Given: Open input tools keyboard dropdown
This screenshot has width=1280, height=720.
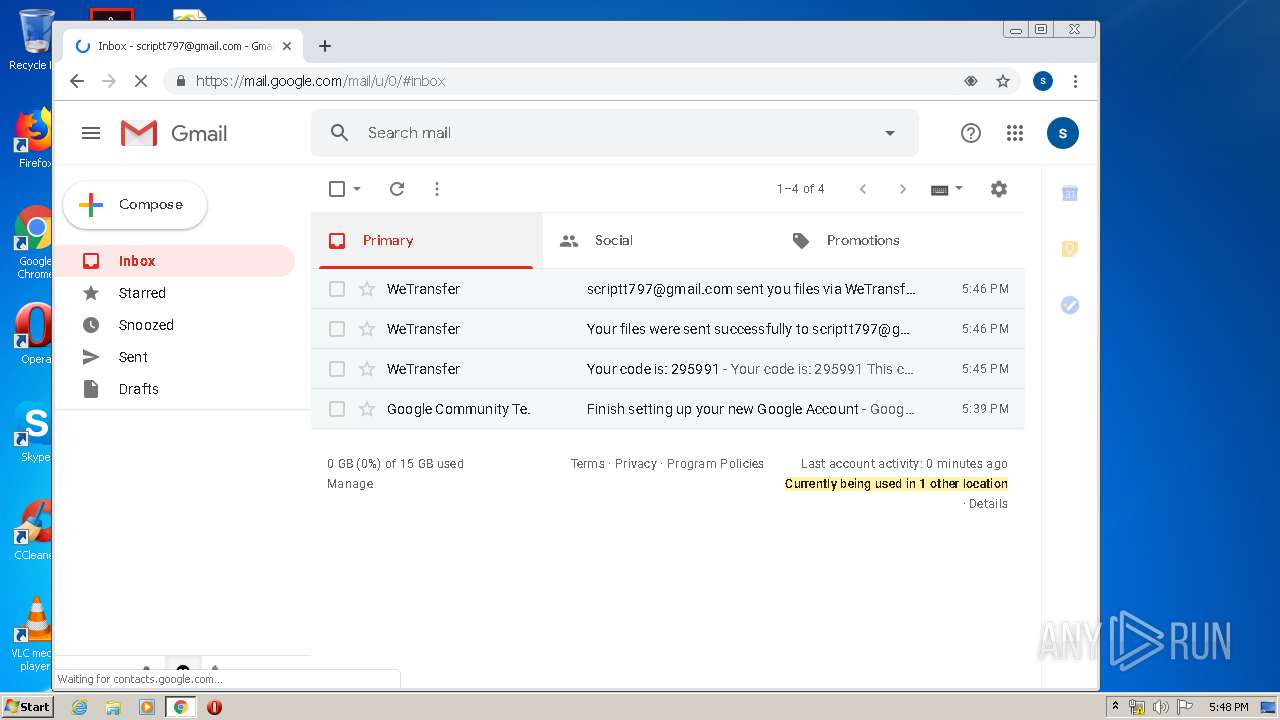Looking at the screenshot, I should (947, 189).
